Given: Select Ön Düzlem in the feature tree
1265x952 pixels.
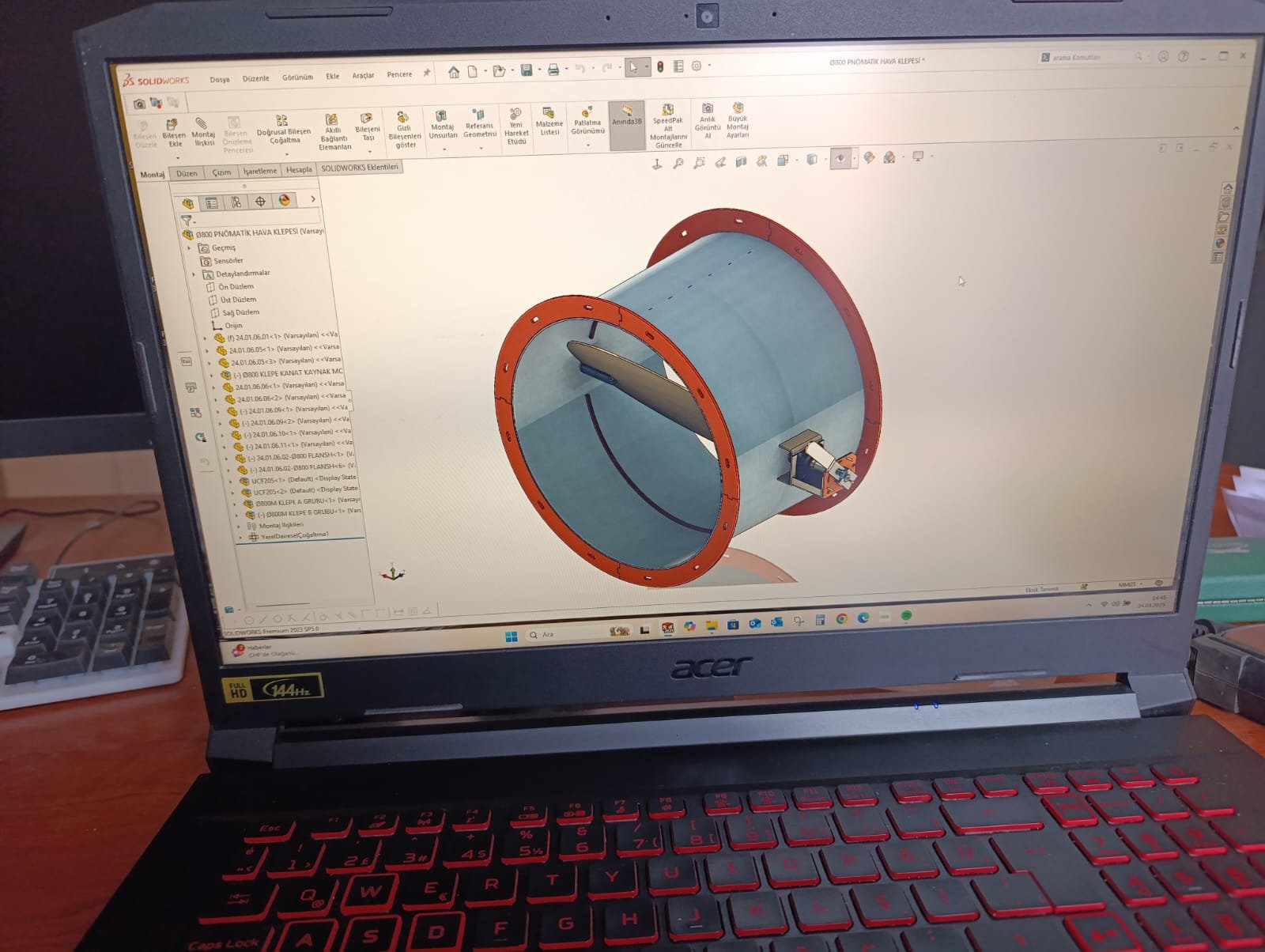Looking at the screenshot, I should [236, 287].
